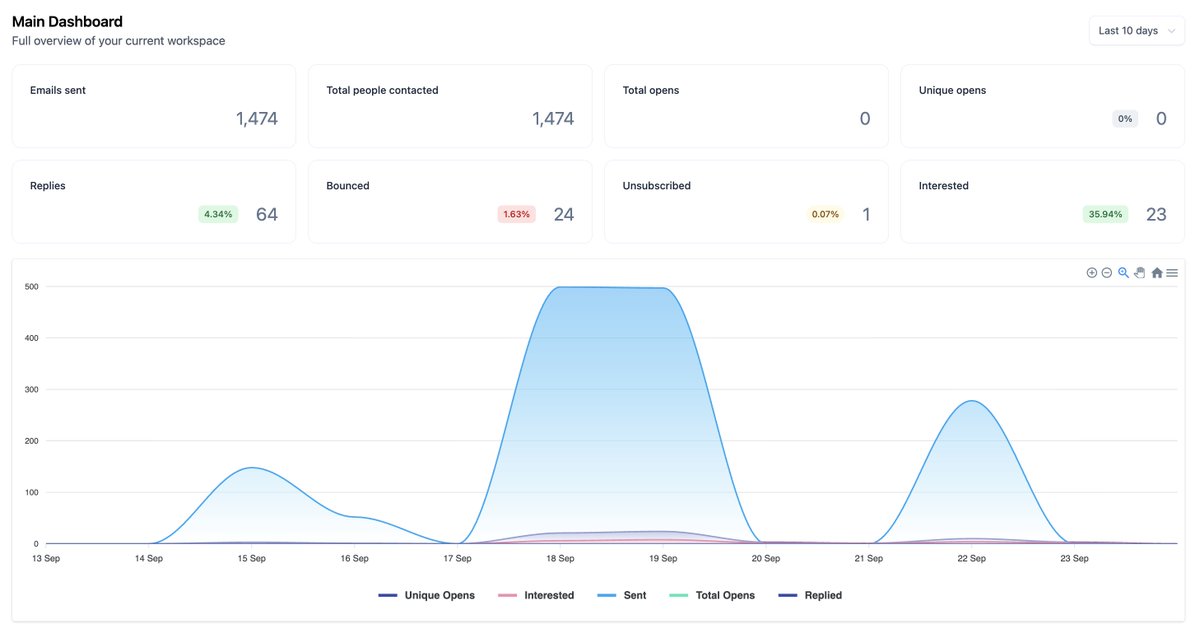Image resolution: width=1200 pixels, height=633 pixels.
Task: Click the 4.34% replies rate badge
Action: coord(218,214)
